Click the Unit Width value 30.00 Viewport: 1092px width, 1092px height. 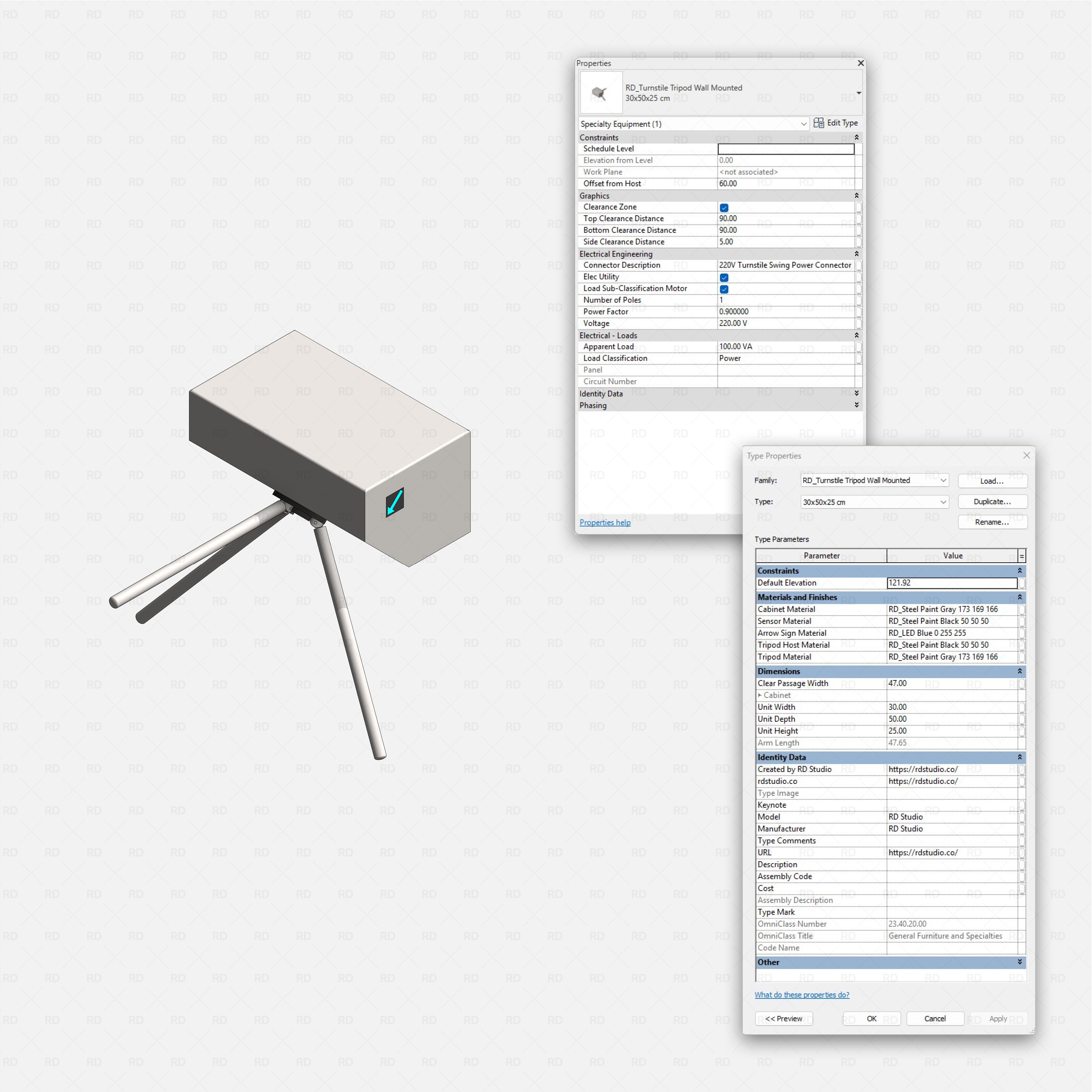952,707
